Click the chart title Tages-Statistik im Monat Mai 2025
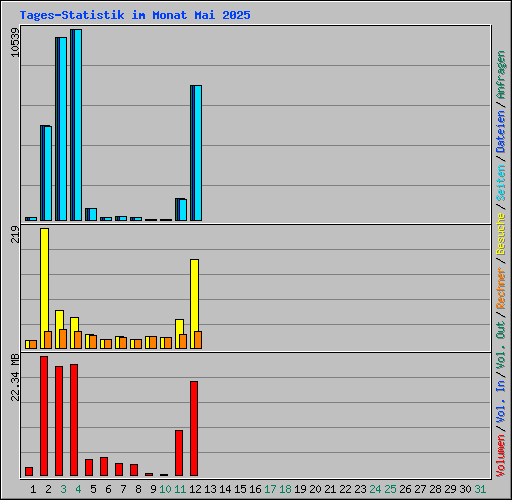The image size is (512, 500). (x=135, y=15)
